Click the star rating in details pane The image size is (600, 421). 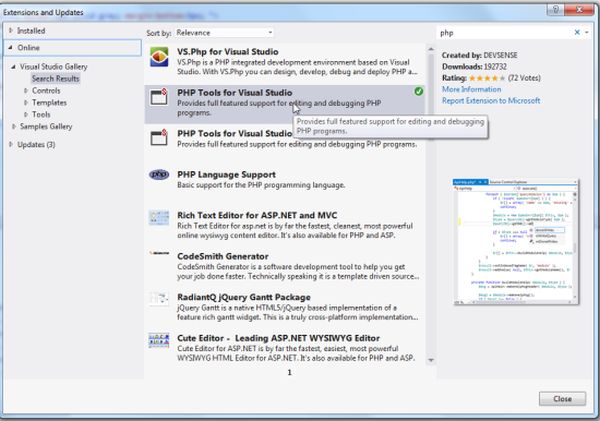[x=487, y=78]
